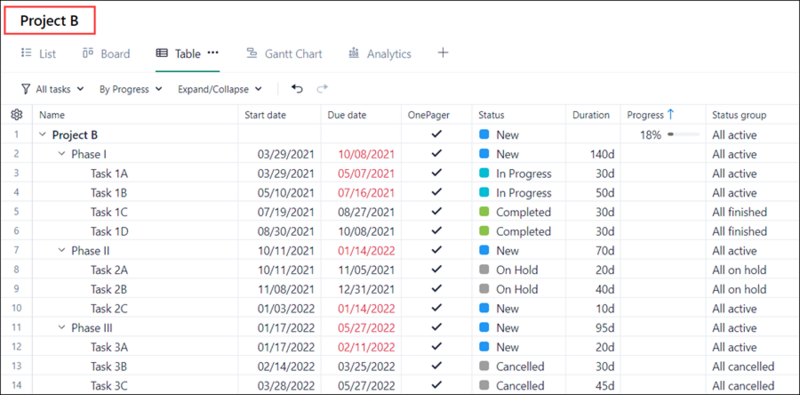Toggle OnePager checkmark for Phase II
This screenshot has width=800, height=395.
(436, 250)
